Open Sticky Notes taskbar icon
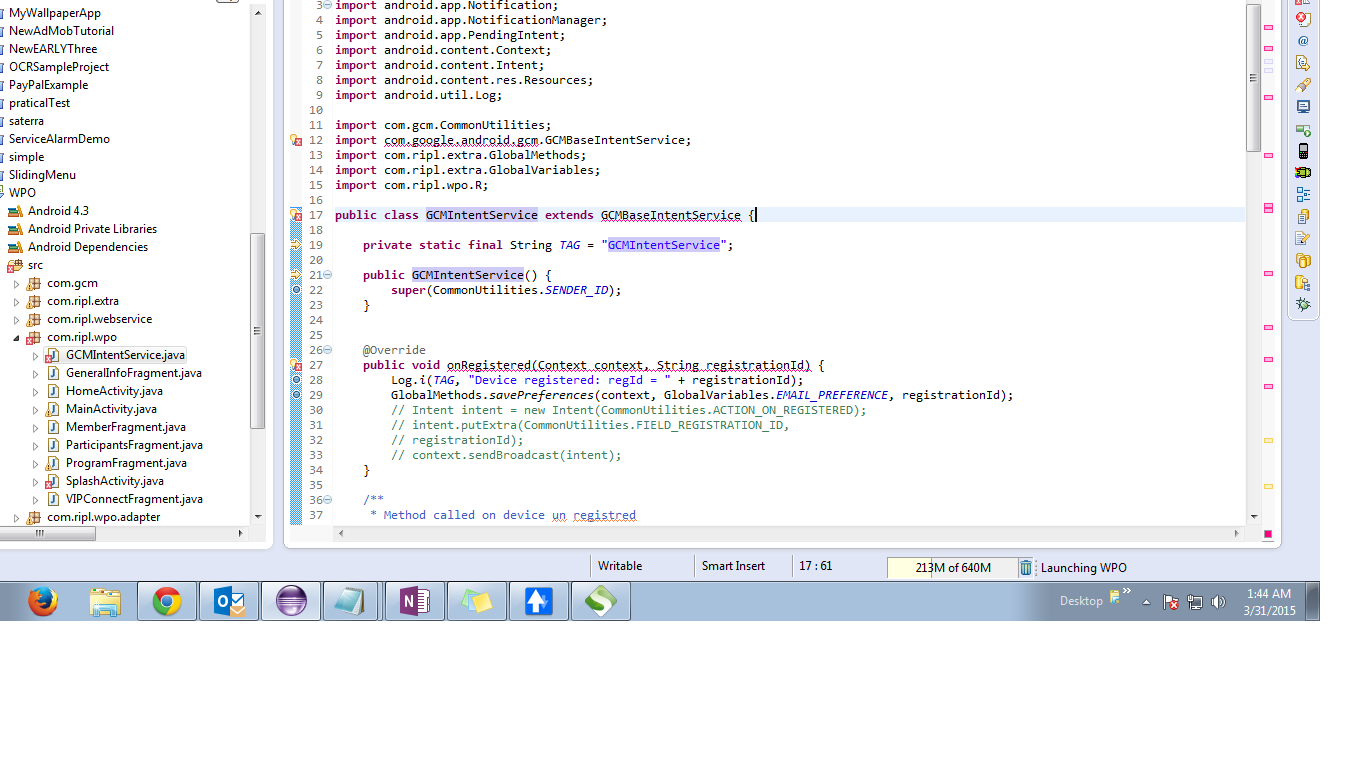Image resolution: width=1366 pixels, height=768 pixels. 477,601
